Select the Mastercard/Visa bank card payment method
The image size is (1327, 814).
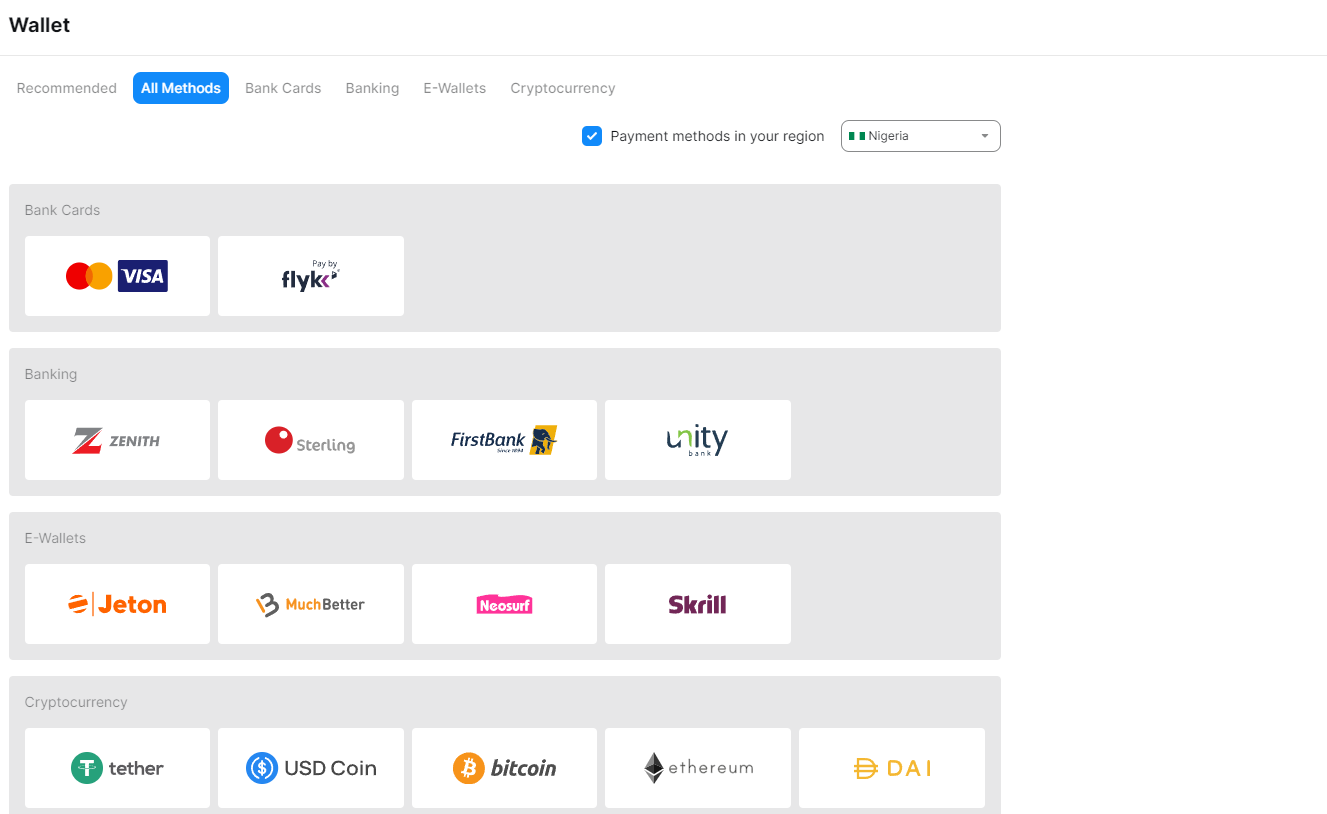click(117, 276)
